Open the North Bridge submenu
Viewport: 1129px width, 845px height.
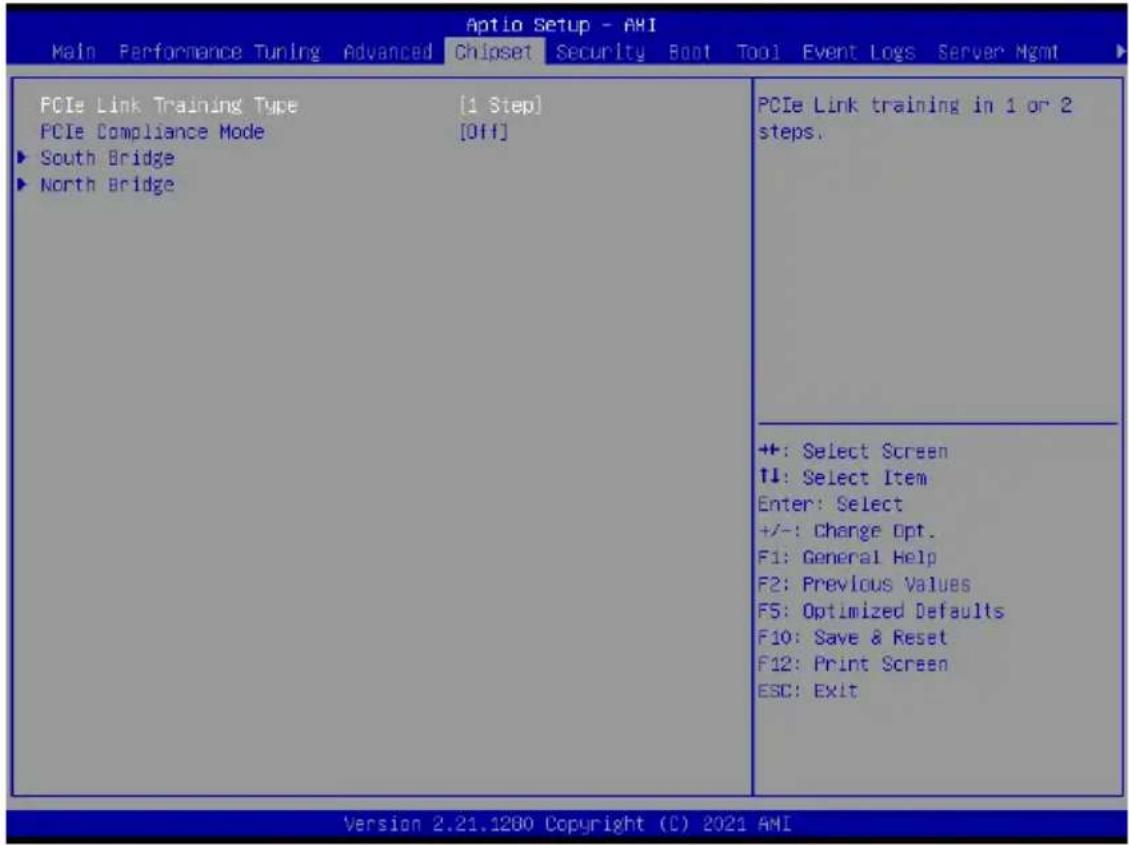tap(107, 185)
